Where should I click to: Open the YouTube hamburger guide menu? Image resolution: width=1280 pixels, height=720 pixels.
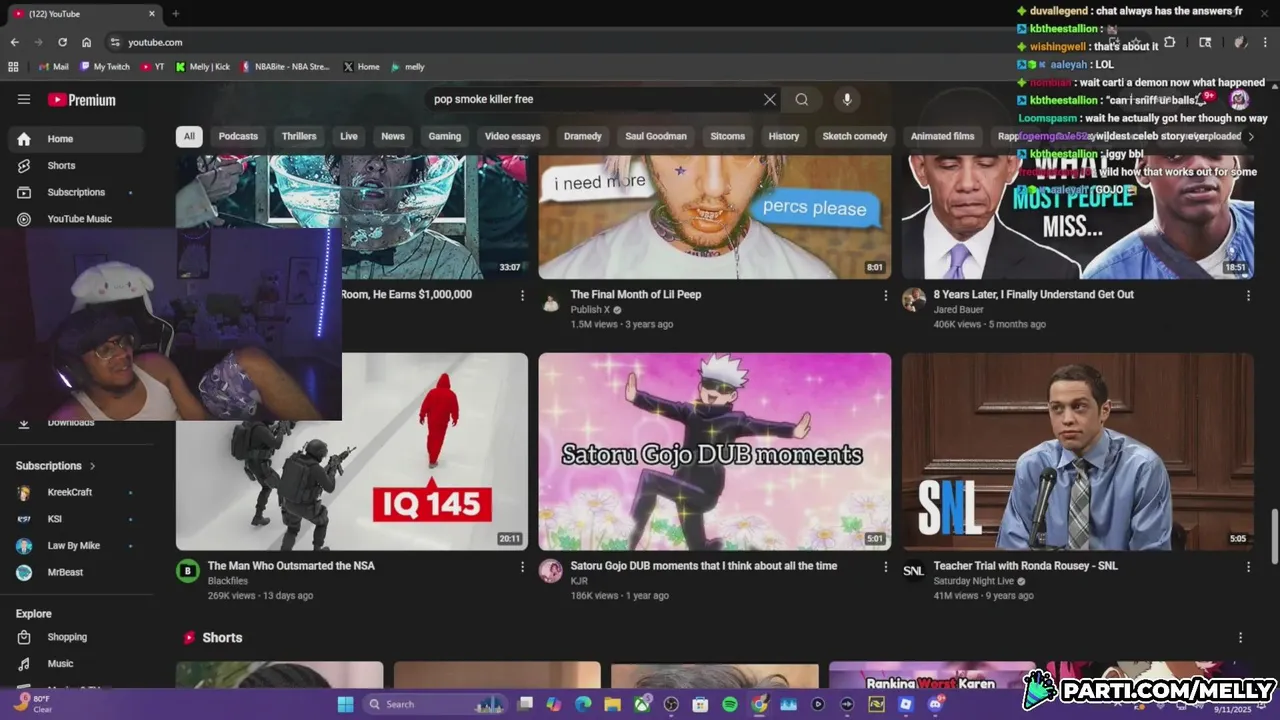[x=24, y=99]
